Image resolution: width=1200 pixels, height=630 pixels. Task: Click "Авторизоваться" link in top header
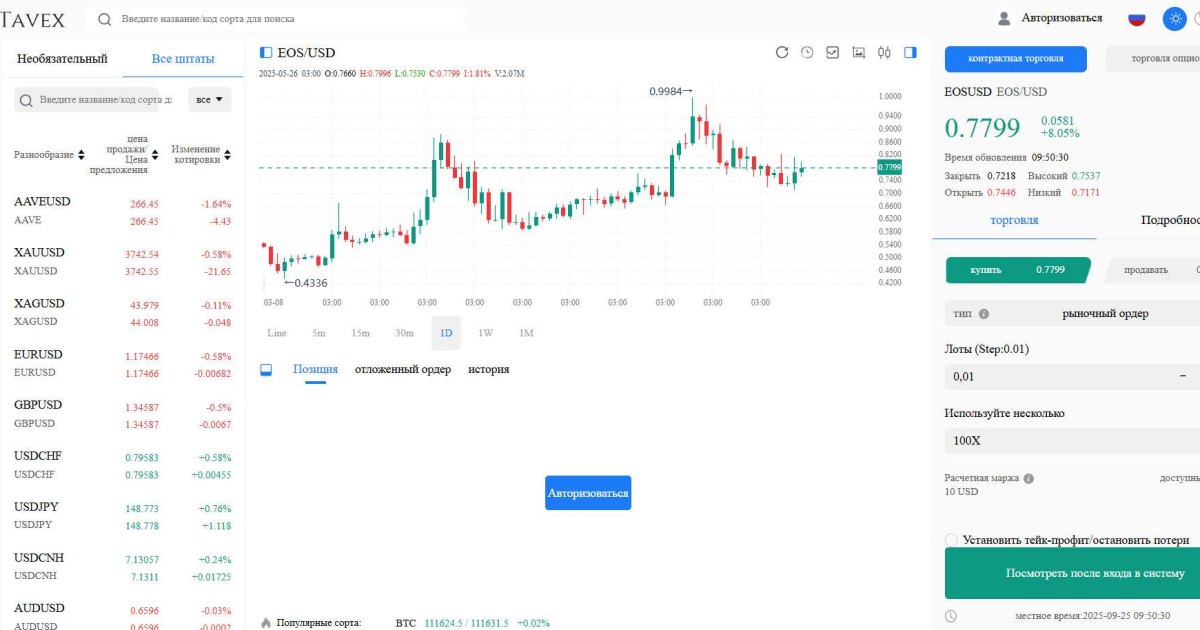point(1062,18)
